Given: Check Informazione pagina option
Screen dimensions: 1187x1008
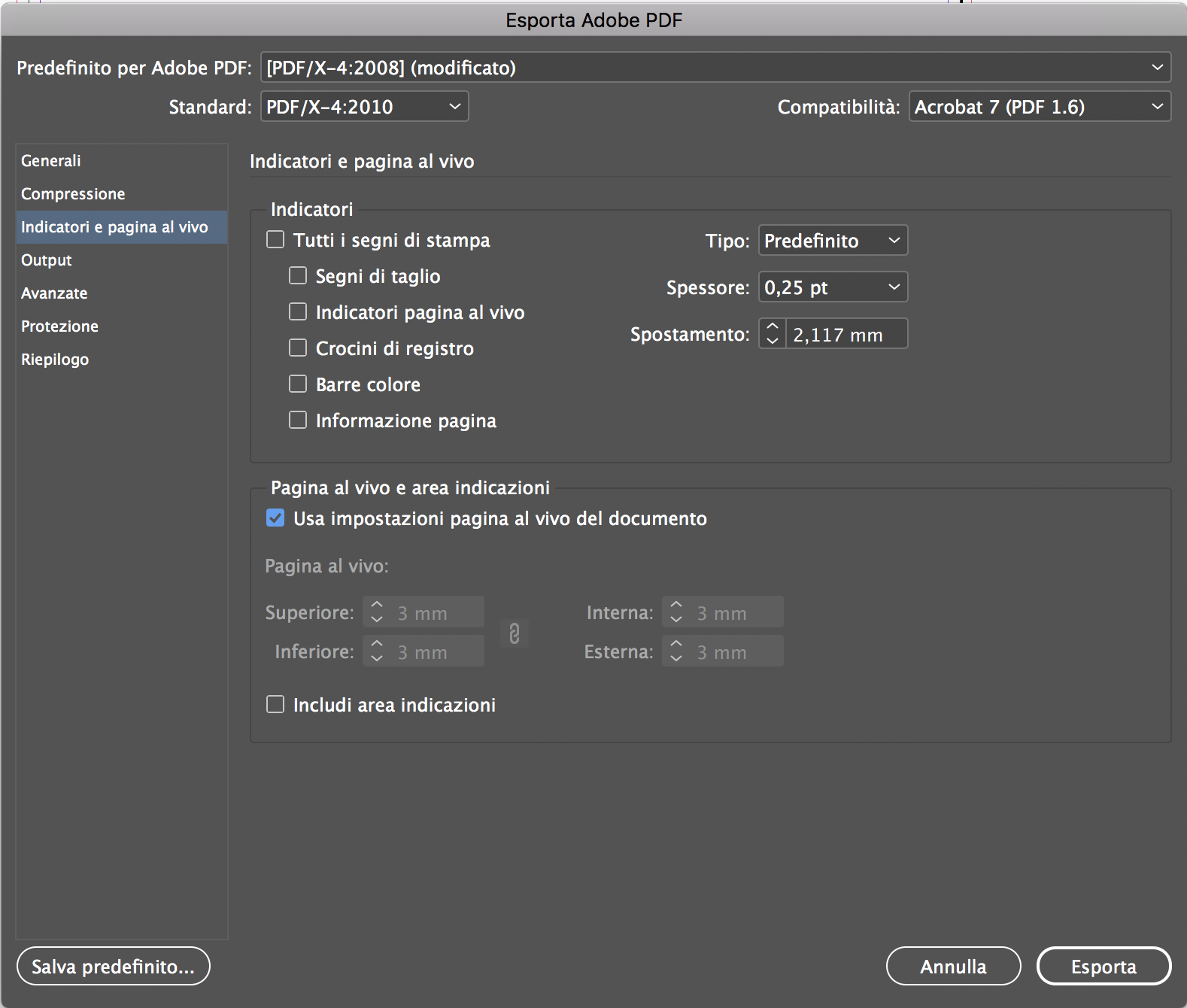Looking at the screenshot, I should coord(298,420).
